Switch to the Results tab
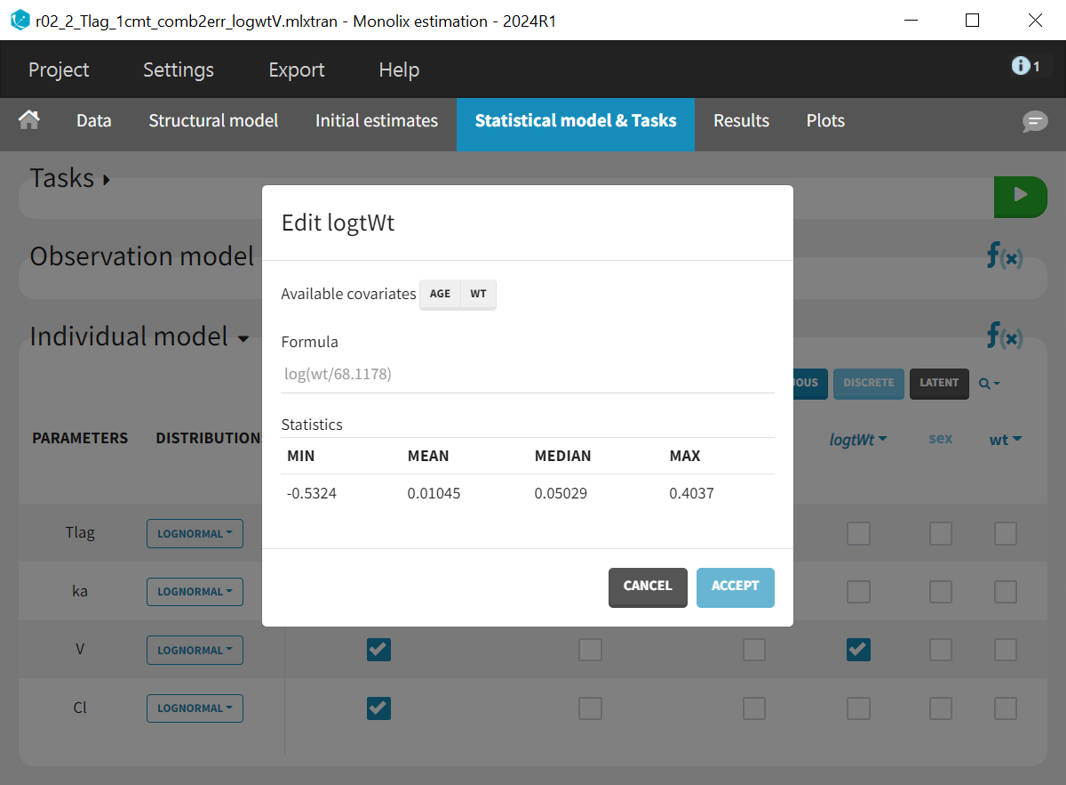The height and width of the screenshot is (785, 1066). click(741, 121)
